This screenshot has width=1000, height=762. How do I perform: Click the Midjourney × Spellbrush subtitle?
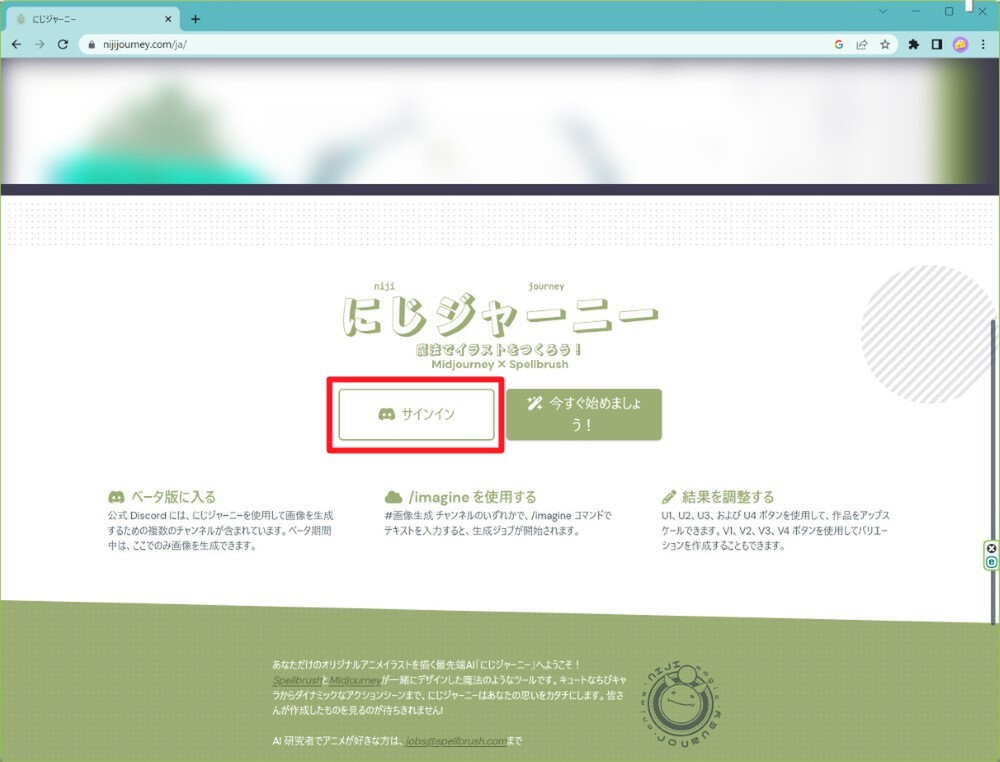[500, 364]
